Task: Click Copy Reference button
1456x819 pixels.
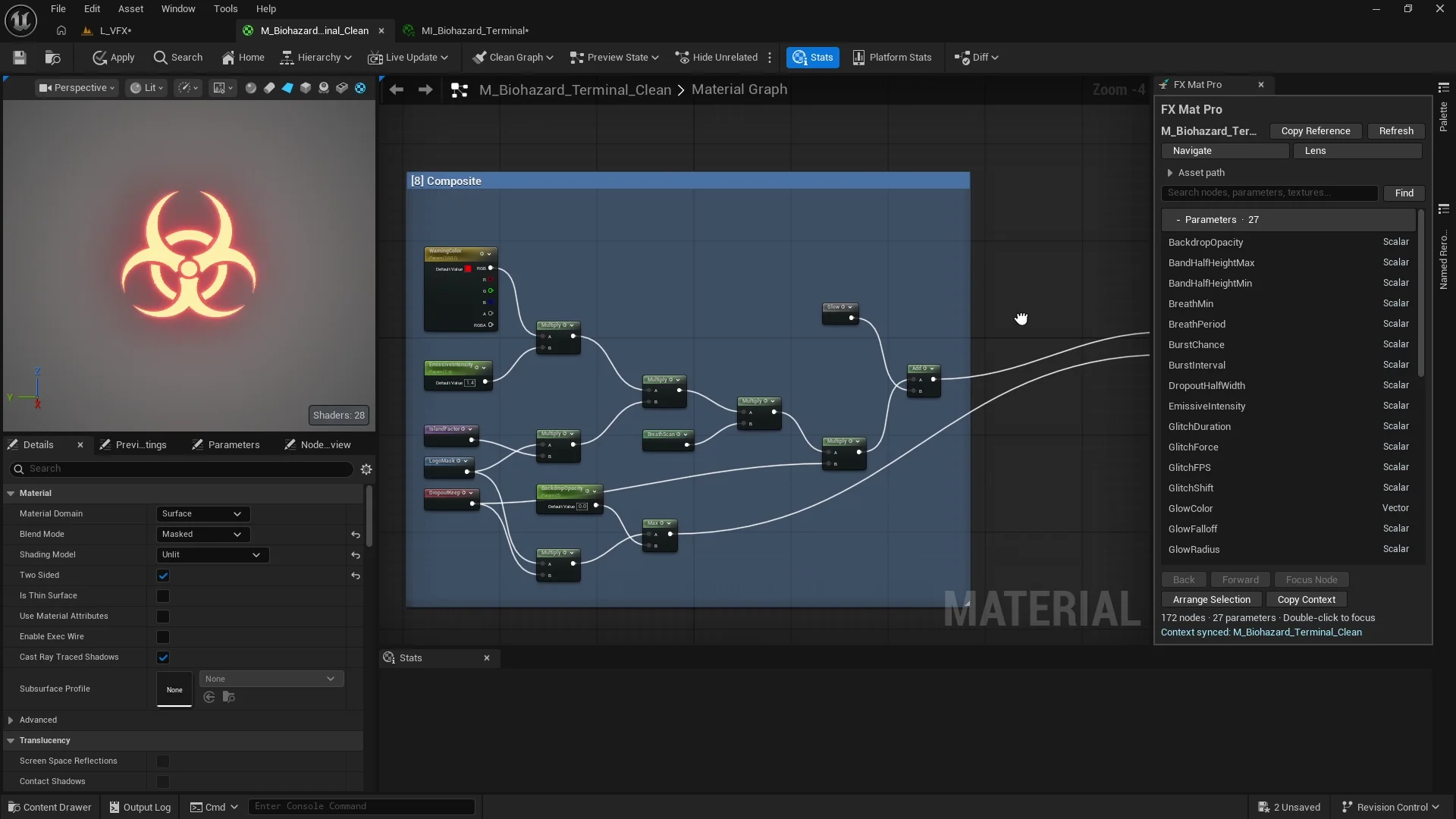Action: click(1316, 131)
